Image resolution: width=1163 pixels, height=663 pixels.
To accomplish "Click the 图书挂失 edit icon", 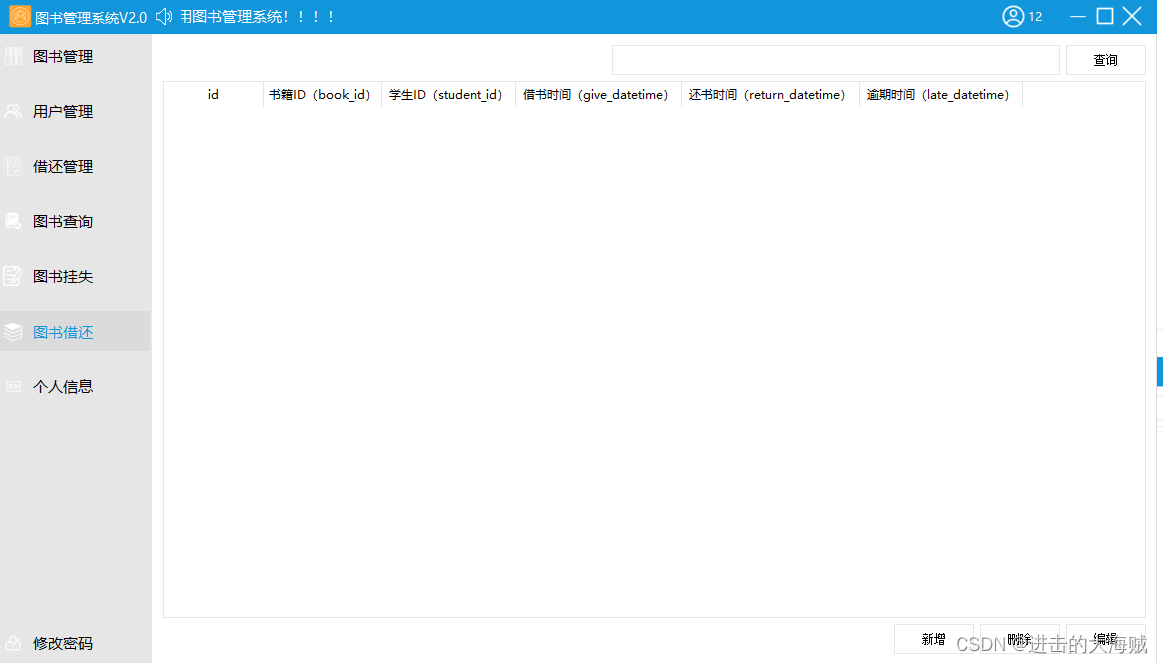I will (13, 276).
